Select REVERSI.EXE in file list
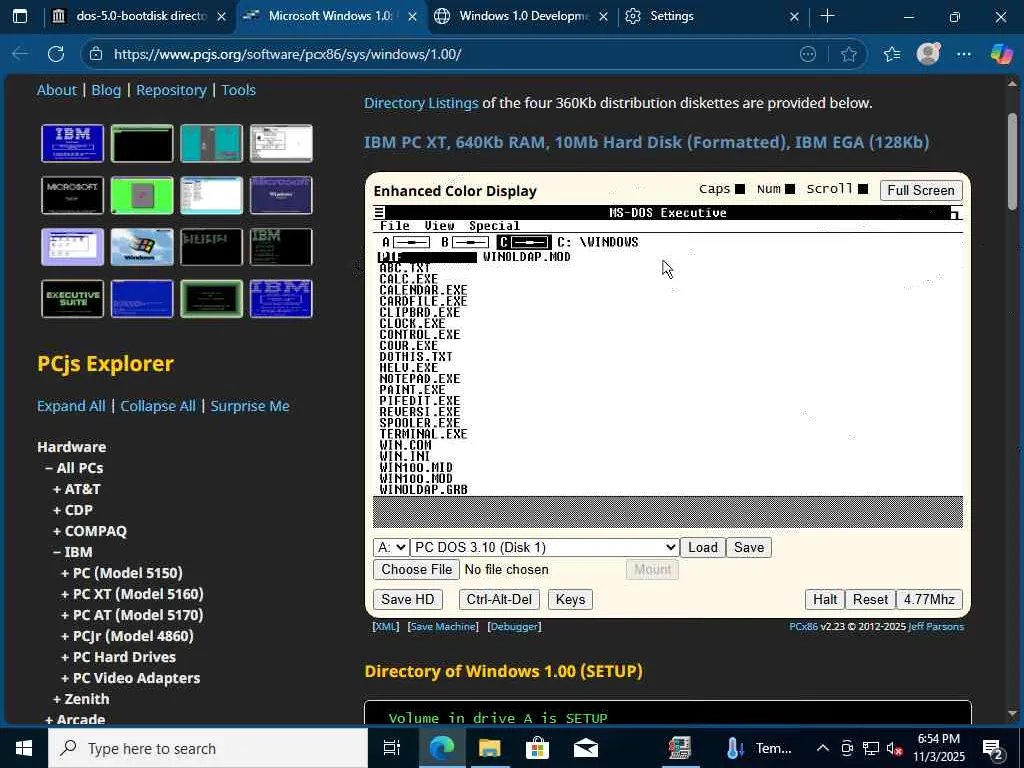This screenshot has height=768, width=1024. coord(420,412)
